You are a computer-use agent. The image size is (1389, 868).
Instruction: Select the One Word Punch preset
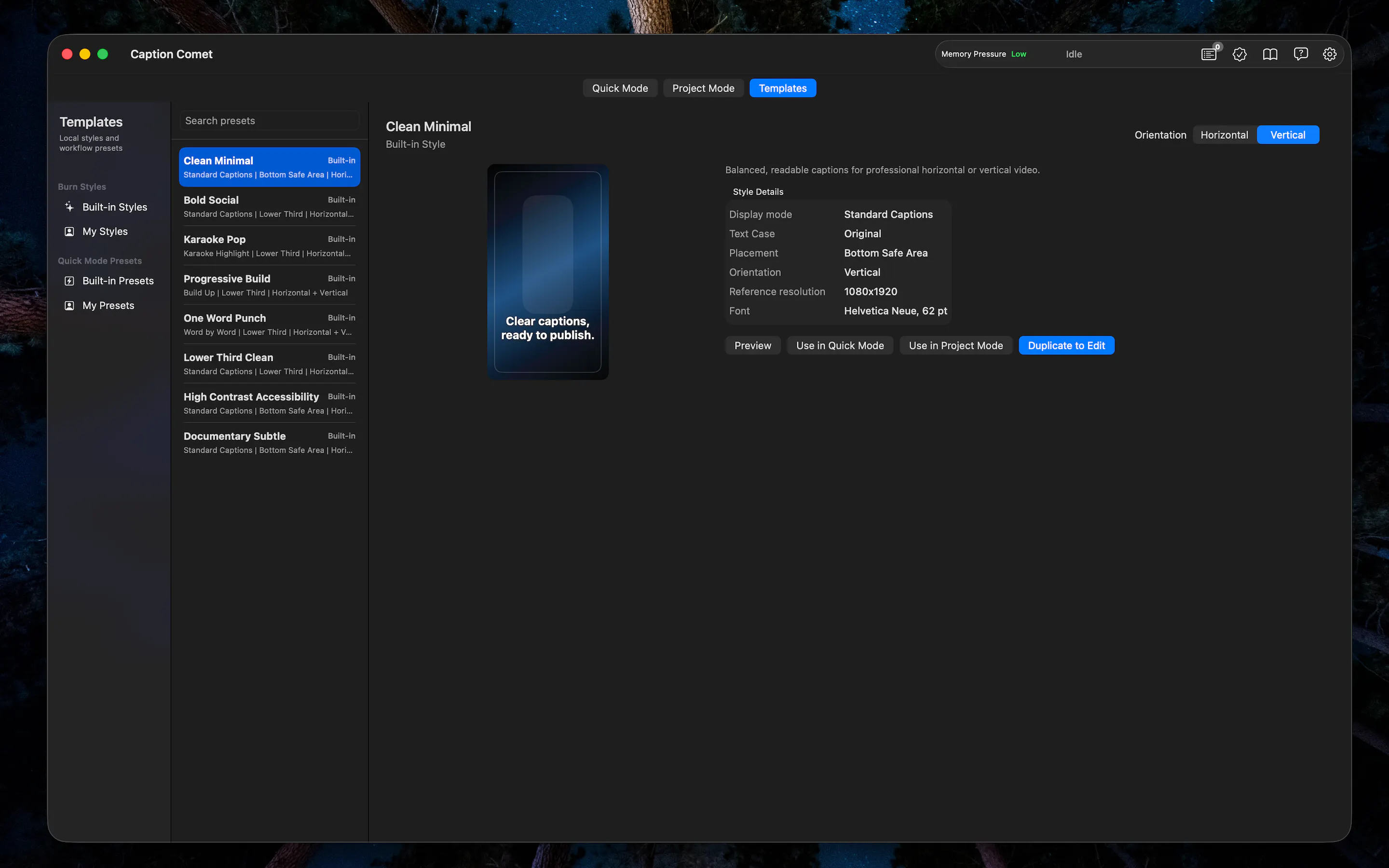(269, 325)
